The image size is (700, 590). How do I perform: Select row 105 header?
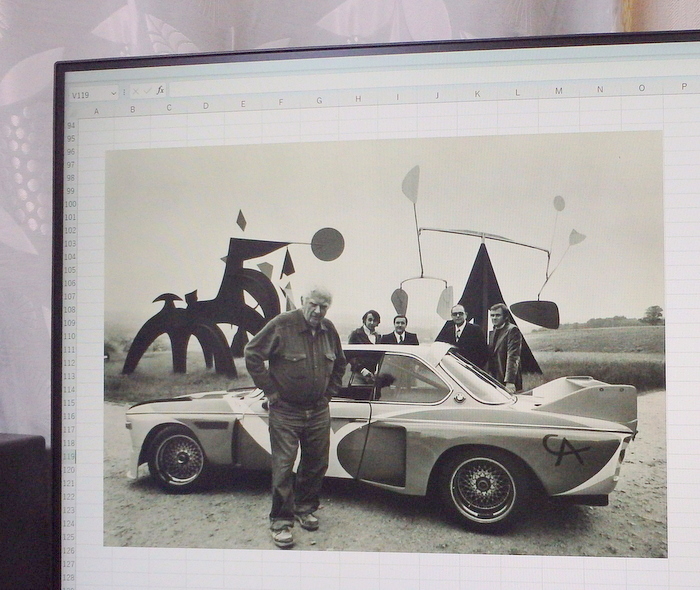[x=70, y=270]
